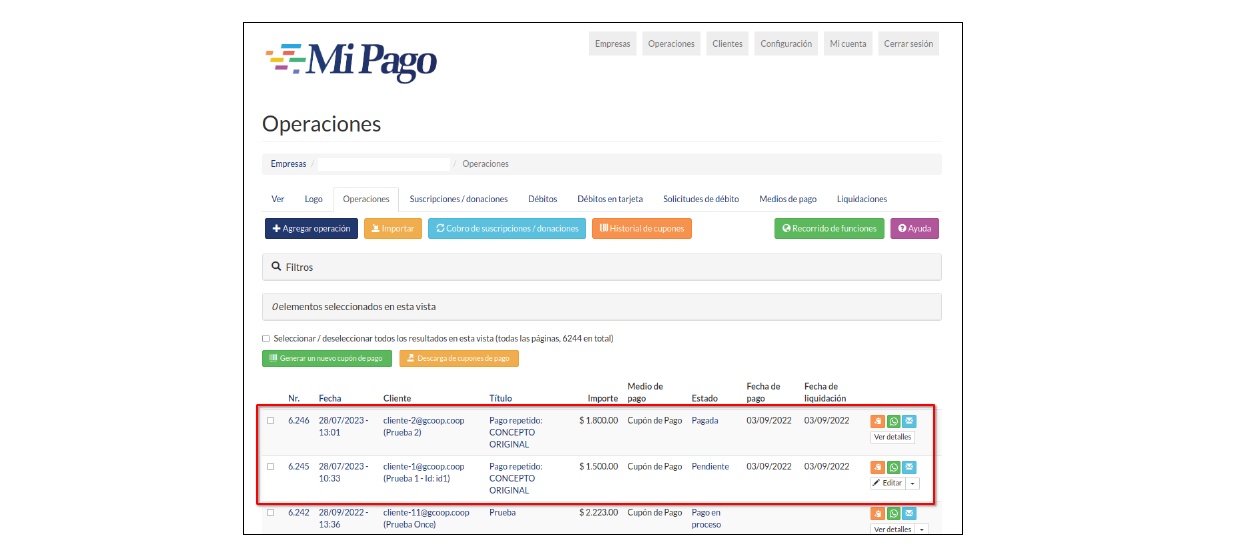Image resolution: width=1242 pixels, height=557 pixels.
Task: Click the Pagada status in row 6.246
Action: click(x=705, y=421)
